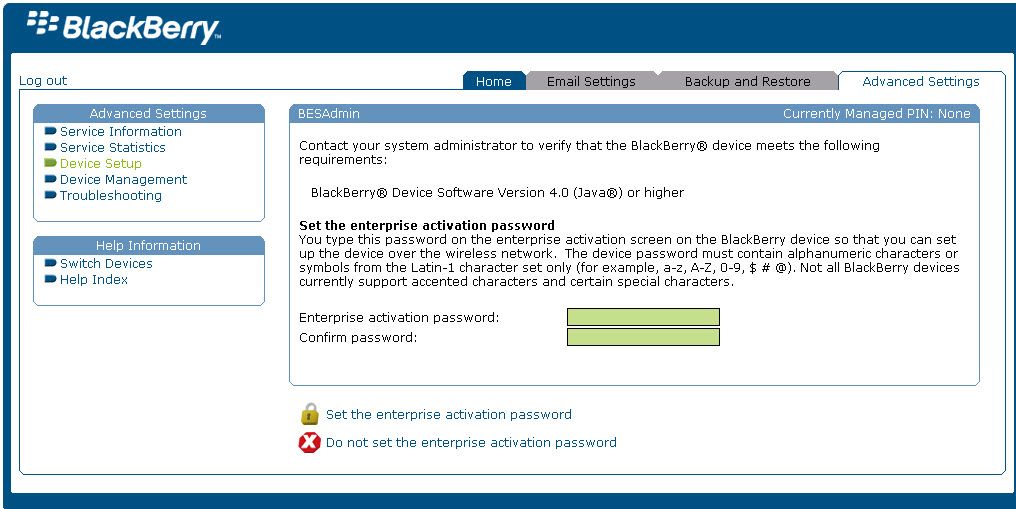Open the Device Management link

(123, 179)
